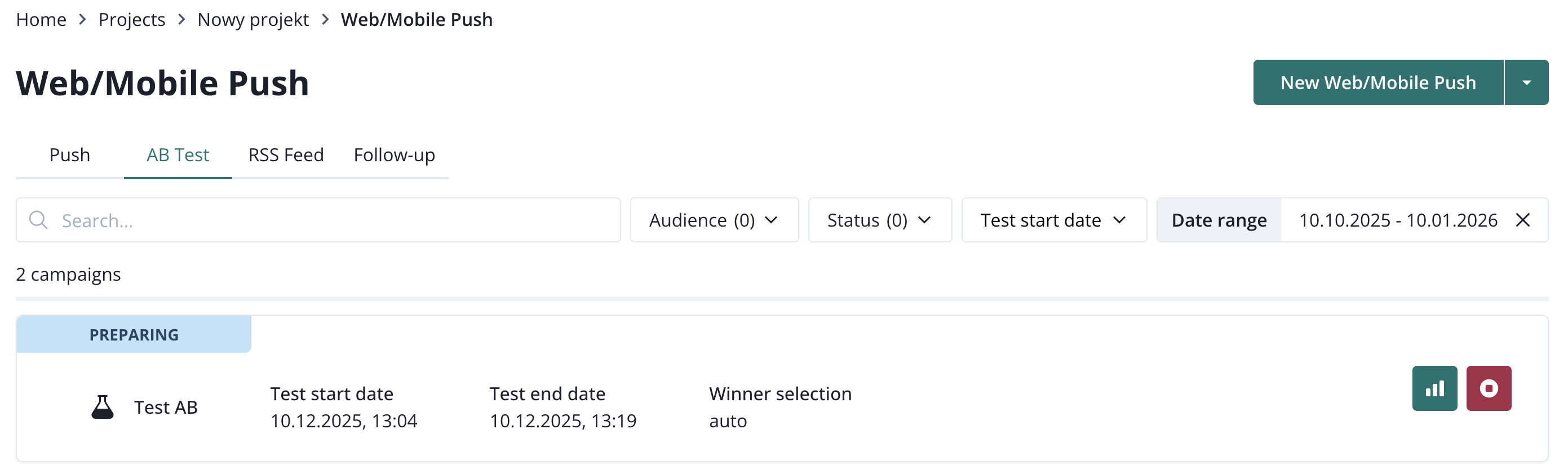1568x469 pixels.
Task: Expand the Status filter dropdown
Action: (x=879, y=220)
